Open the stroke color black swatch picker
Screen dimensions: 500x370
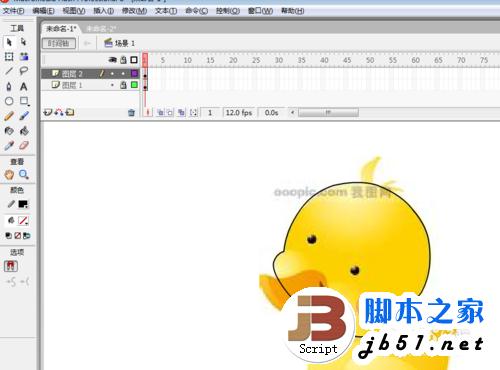pyautogui.click(x=23, y=204)
